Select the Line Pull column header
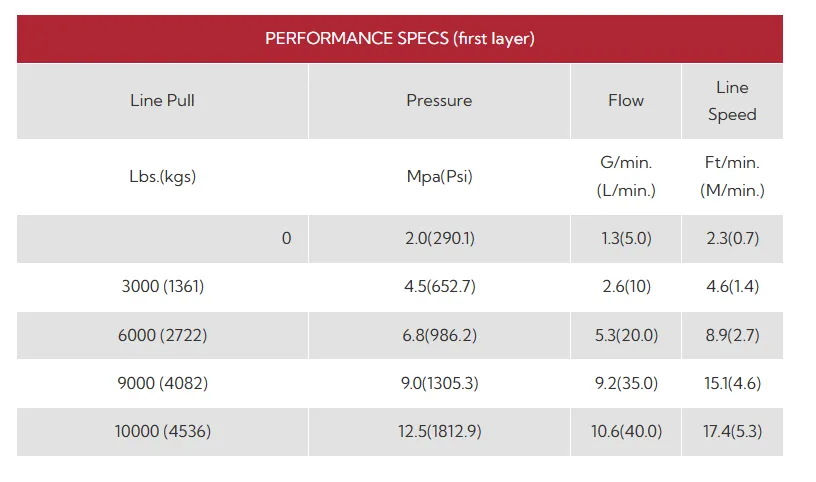Screen dimensions: 816x482 tap(162, 101)
